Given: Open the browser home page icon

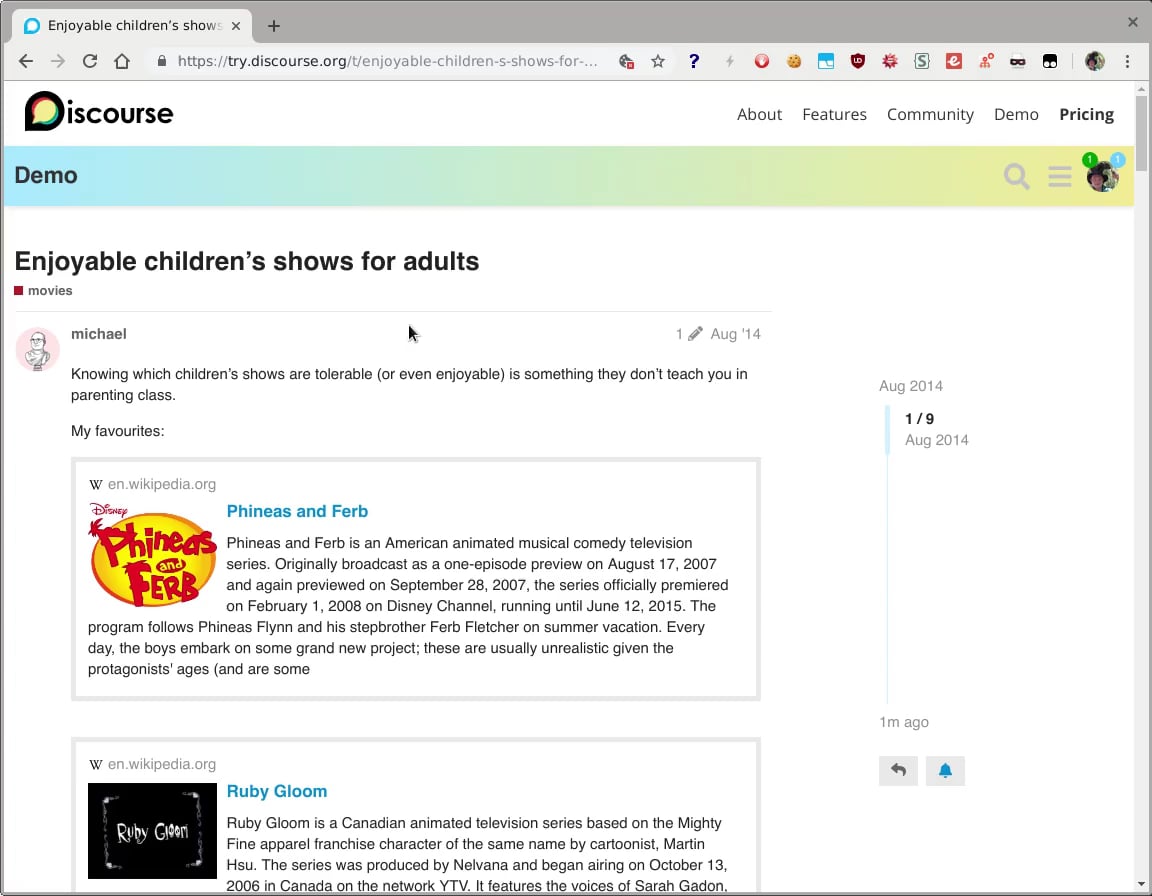Looking at the screenshot, I should 122,61.
